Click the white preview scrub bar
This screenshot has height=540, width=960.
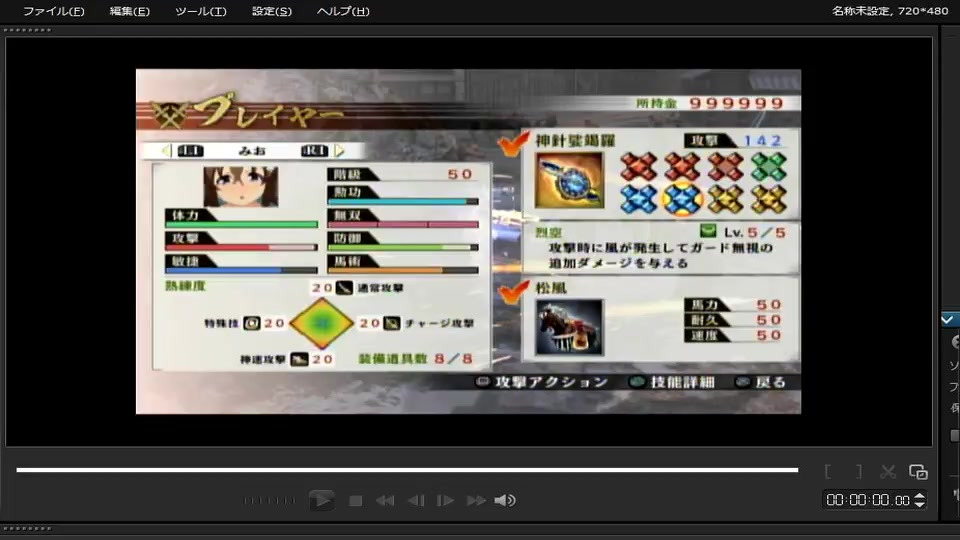pyautogui.click(x=407, y=470)
